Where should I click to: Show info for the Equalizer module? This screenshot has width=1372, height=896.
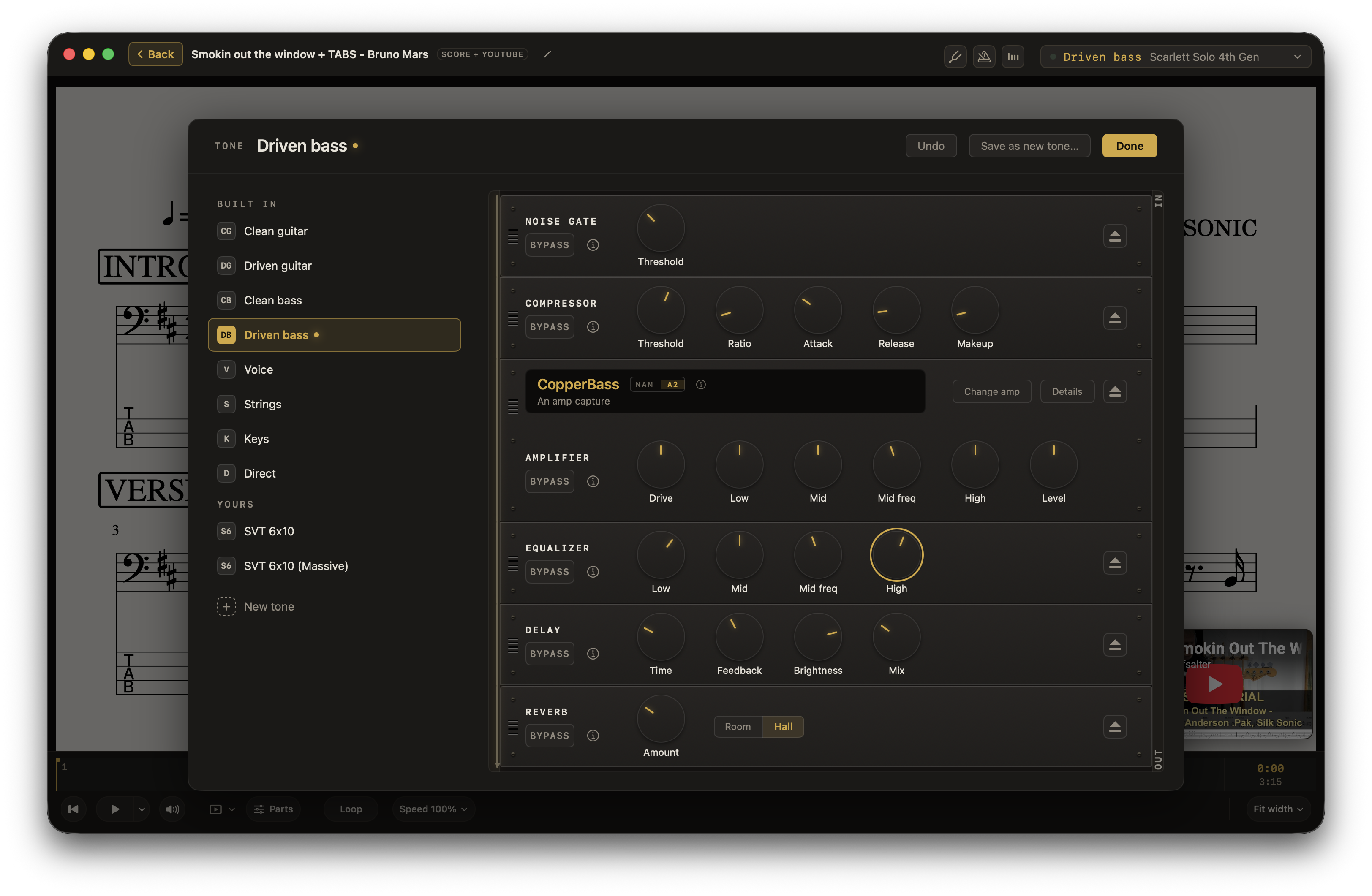593,572
